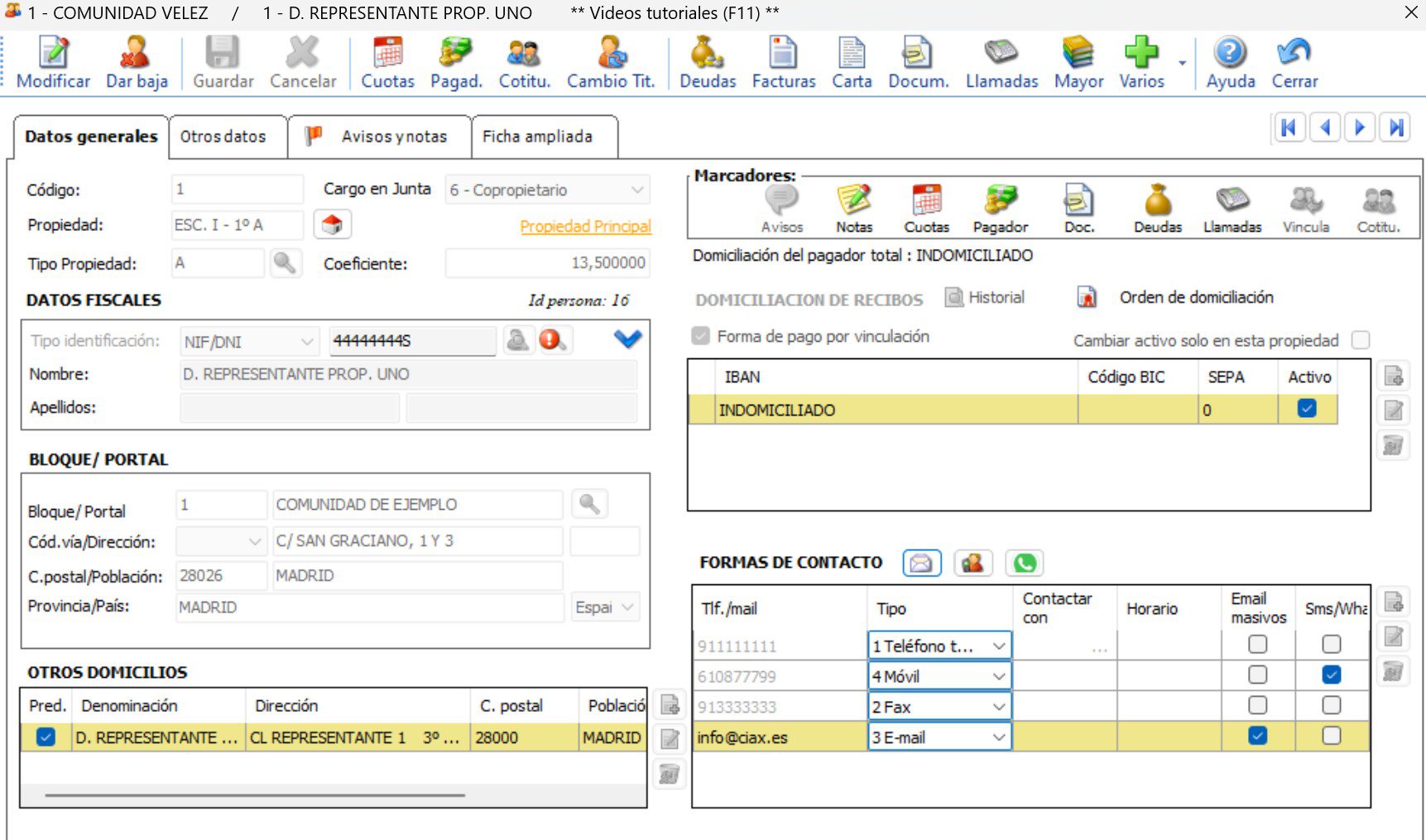Enable Cambiar activo solo en esta propiedad
The width and height of the screenshot is (1426, 840).
(x=1360, y=340)
